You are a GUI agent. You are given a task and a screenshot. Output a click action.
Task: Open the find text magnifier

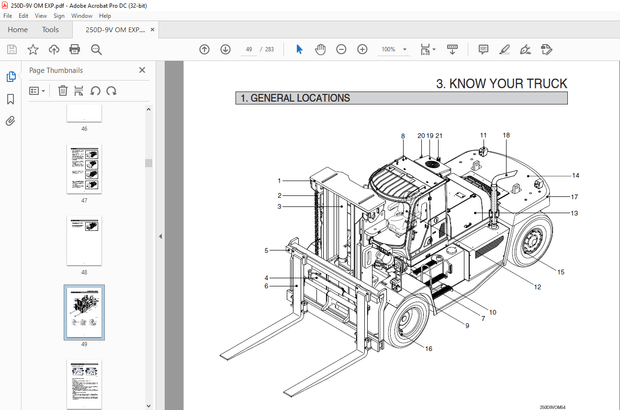(x=96, y=49)
